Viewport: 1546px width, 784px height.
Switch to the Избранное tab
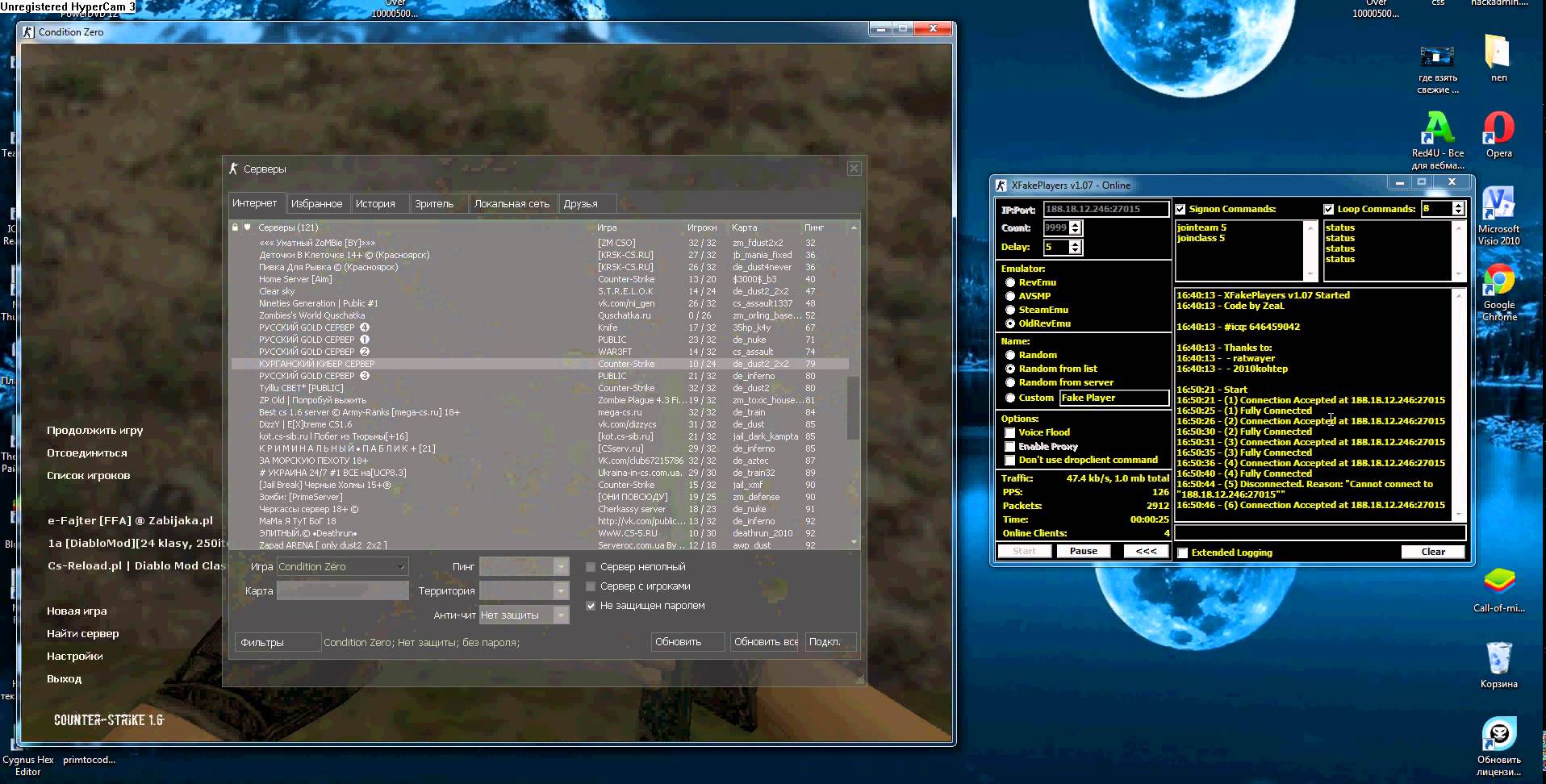click(316, 204)
